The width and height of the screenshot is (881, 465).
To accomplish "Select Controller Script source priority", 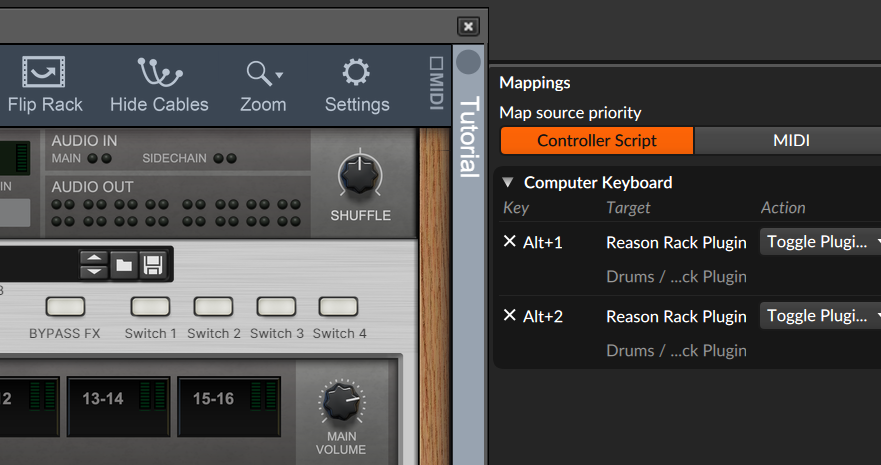I will click(597, 140).
